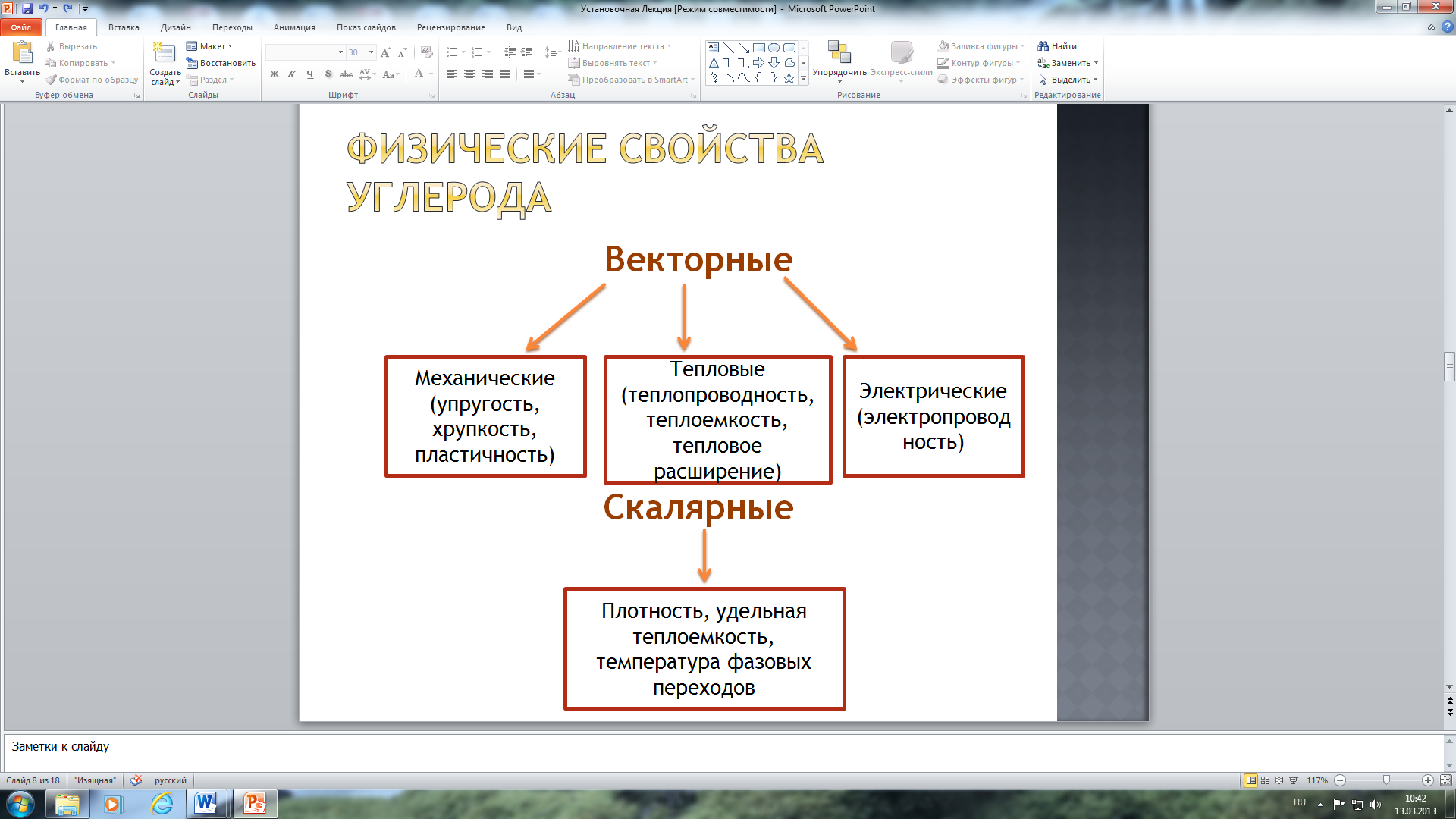
Task: Click the Find (Найти) binoculars icon
Action: click(x=1043, y=46)
